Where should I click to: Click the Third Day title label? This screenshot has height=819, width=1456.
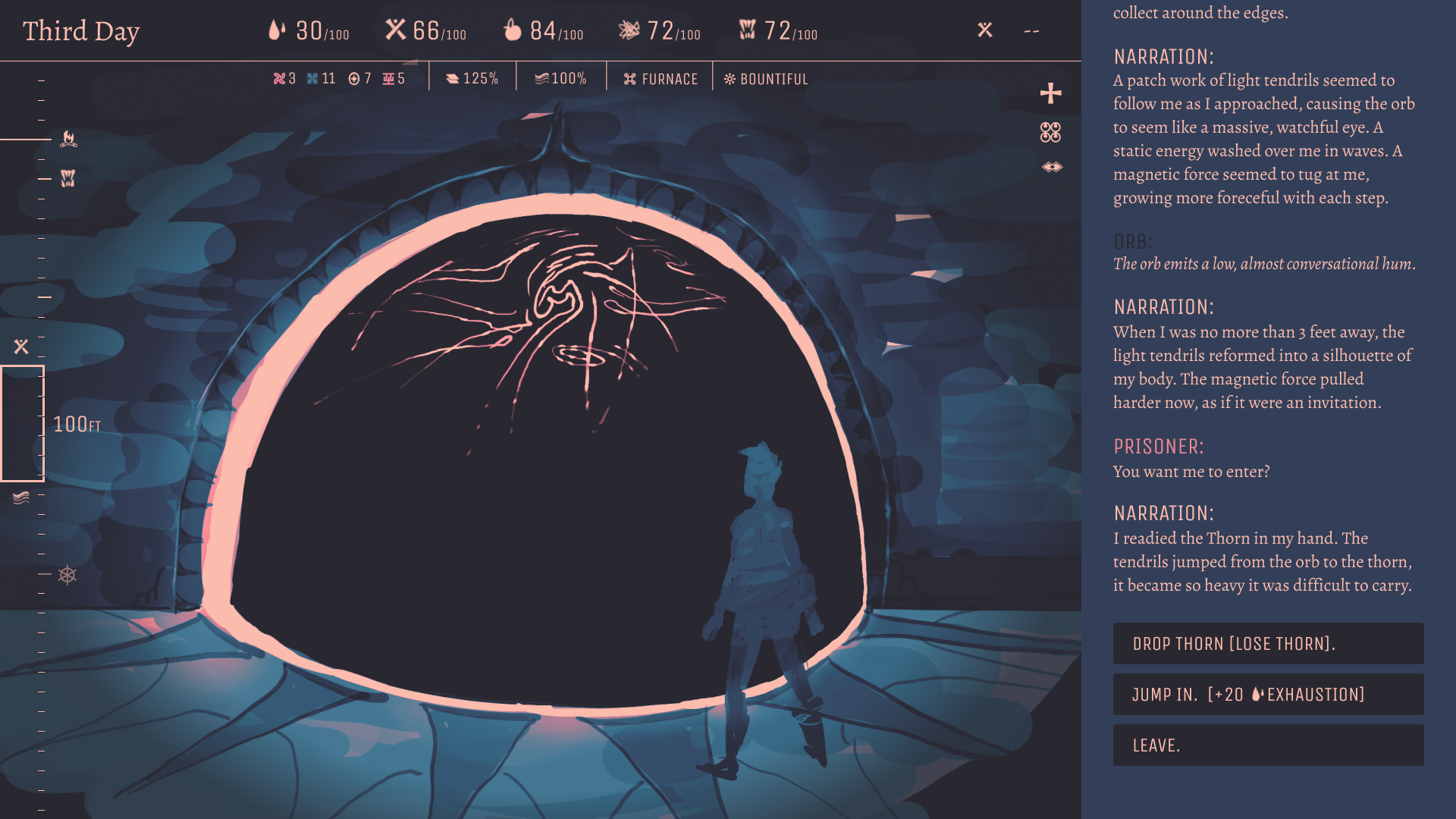tap(81, 31)
